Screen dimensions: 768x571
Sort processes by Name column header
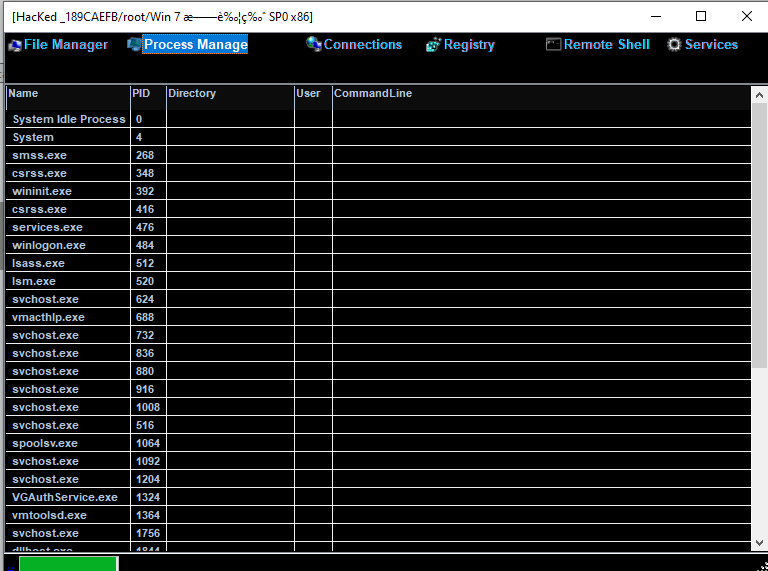[67, 94]
